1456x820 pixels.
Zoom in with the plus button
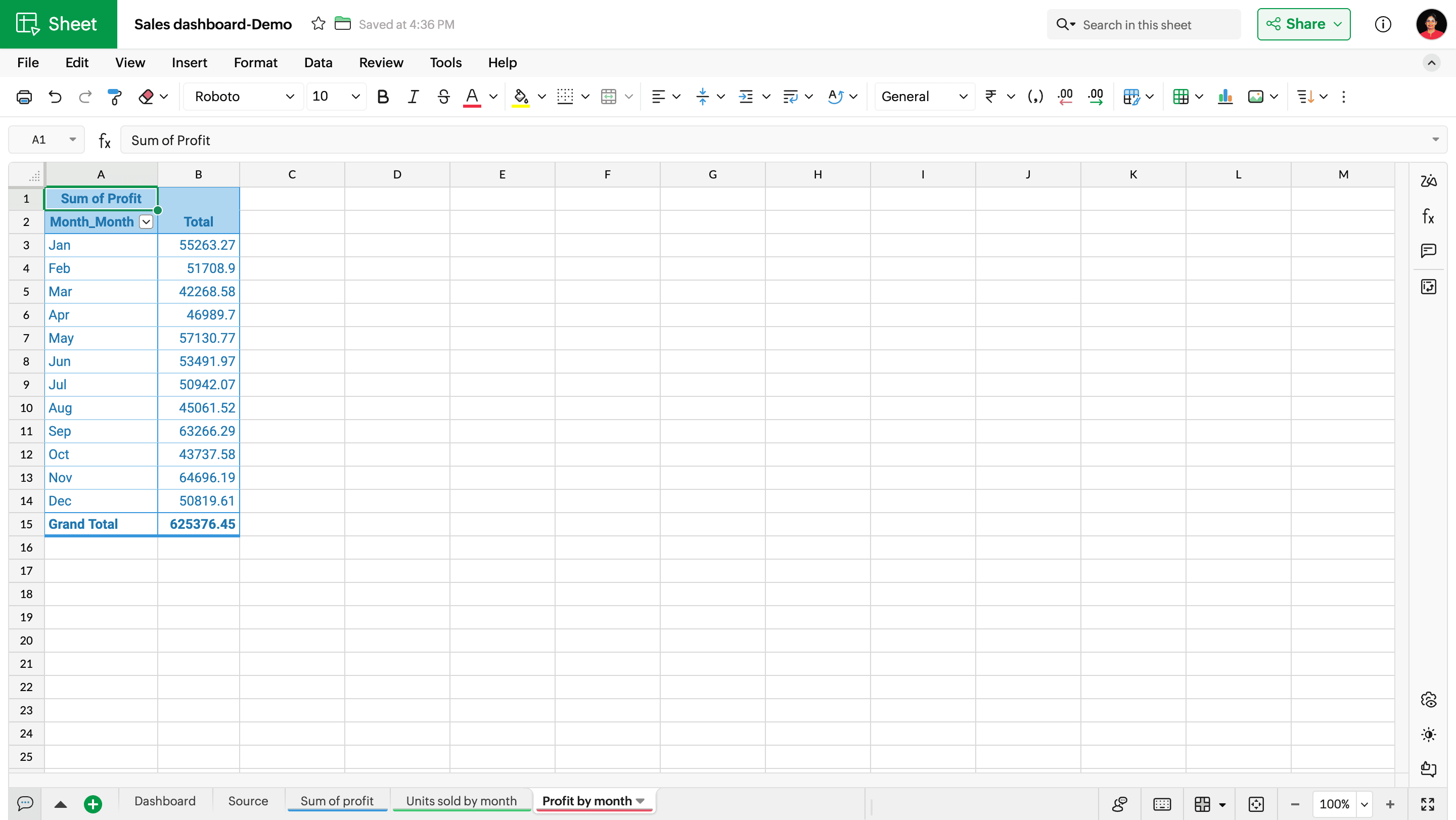(1390, 804)
